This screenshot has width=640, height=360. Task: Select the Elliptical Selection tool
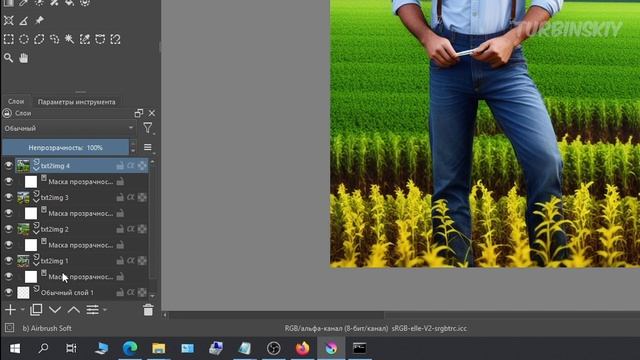pos(24,39)
